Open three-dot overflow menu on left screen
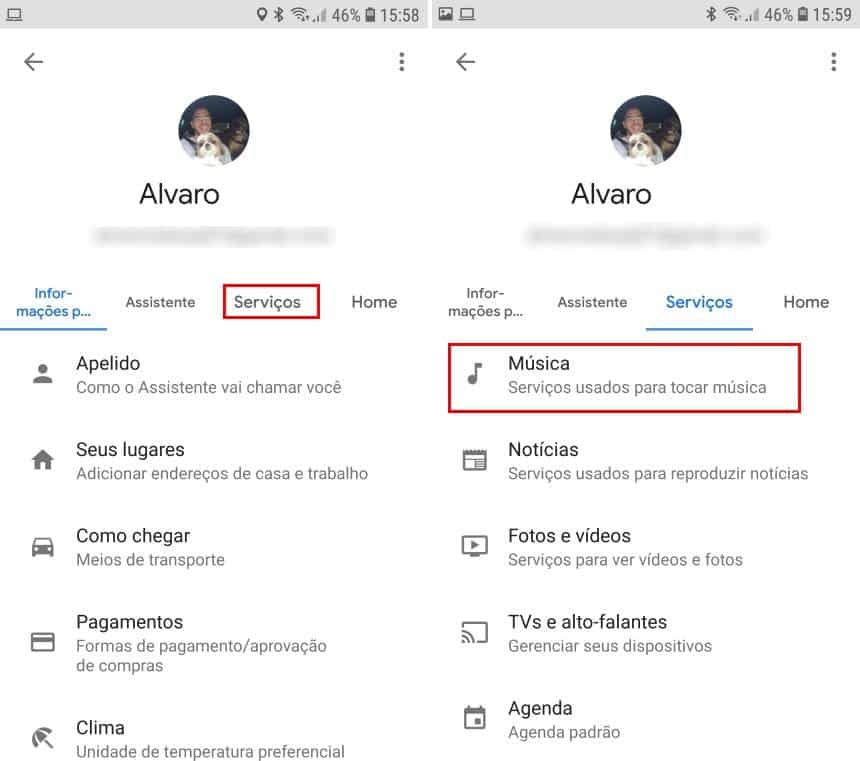This screenshot has height=761, width=860. click(401, 62)
